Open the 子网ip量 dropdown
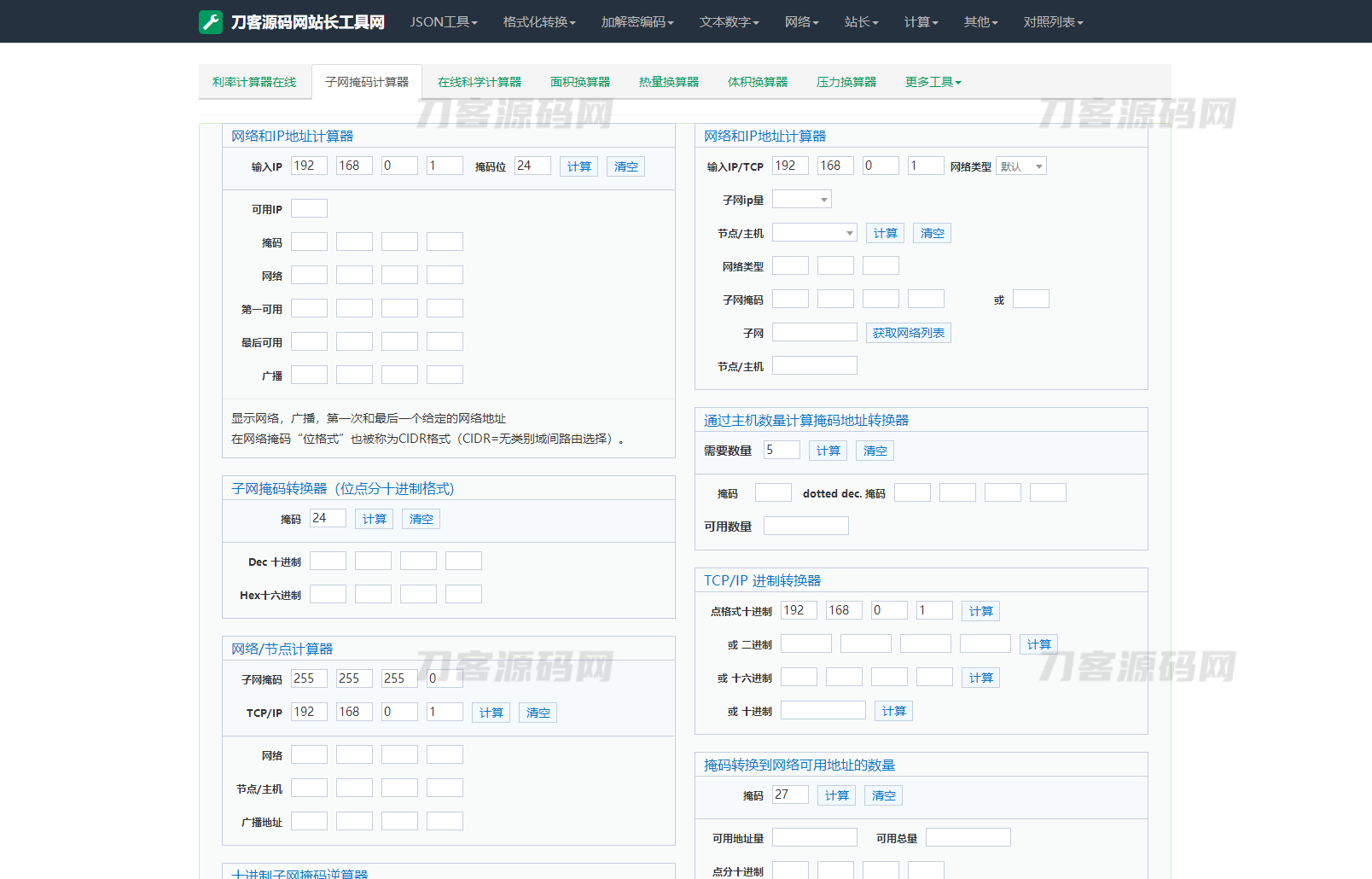The image size is (1372, 879). pyautogui.click(x=801, y=200)
